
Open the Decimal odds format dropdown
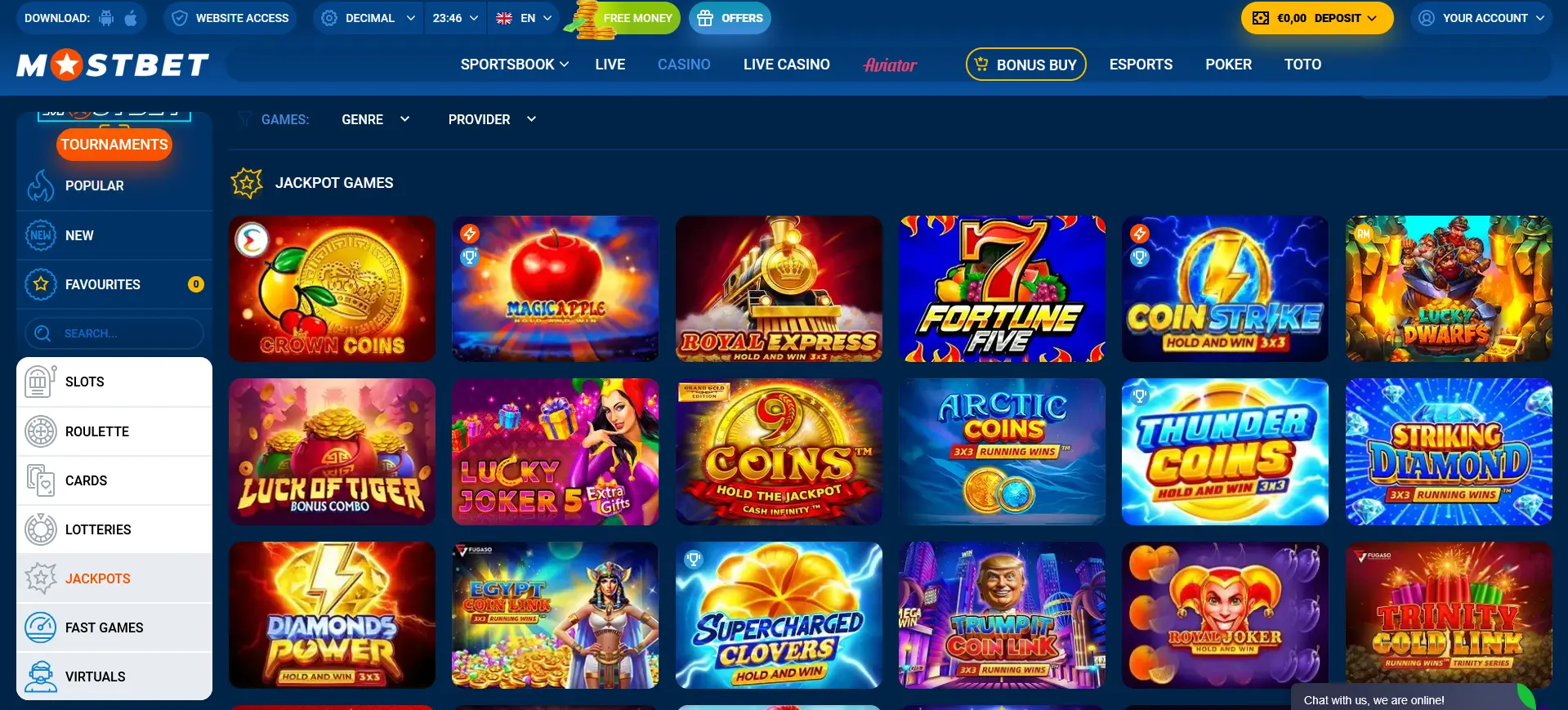click(x=369, y=18)
